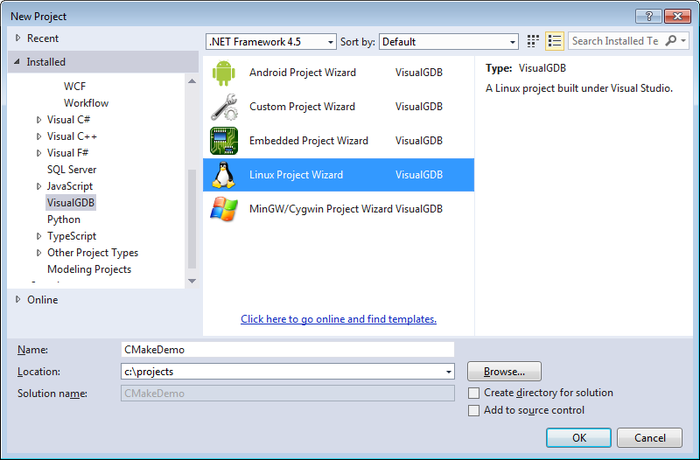
Task: Click the Visual C++ tree label
Action: 72,136
